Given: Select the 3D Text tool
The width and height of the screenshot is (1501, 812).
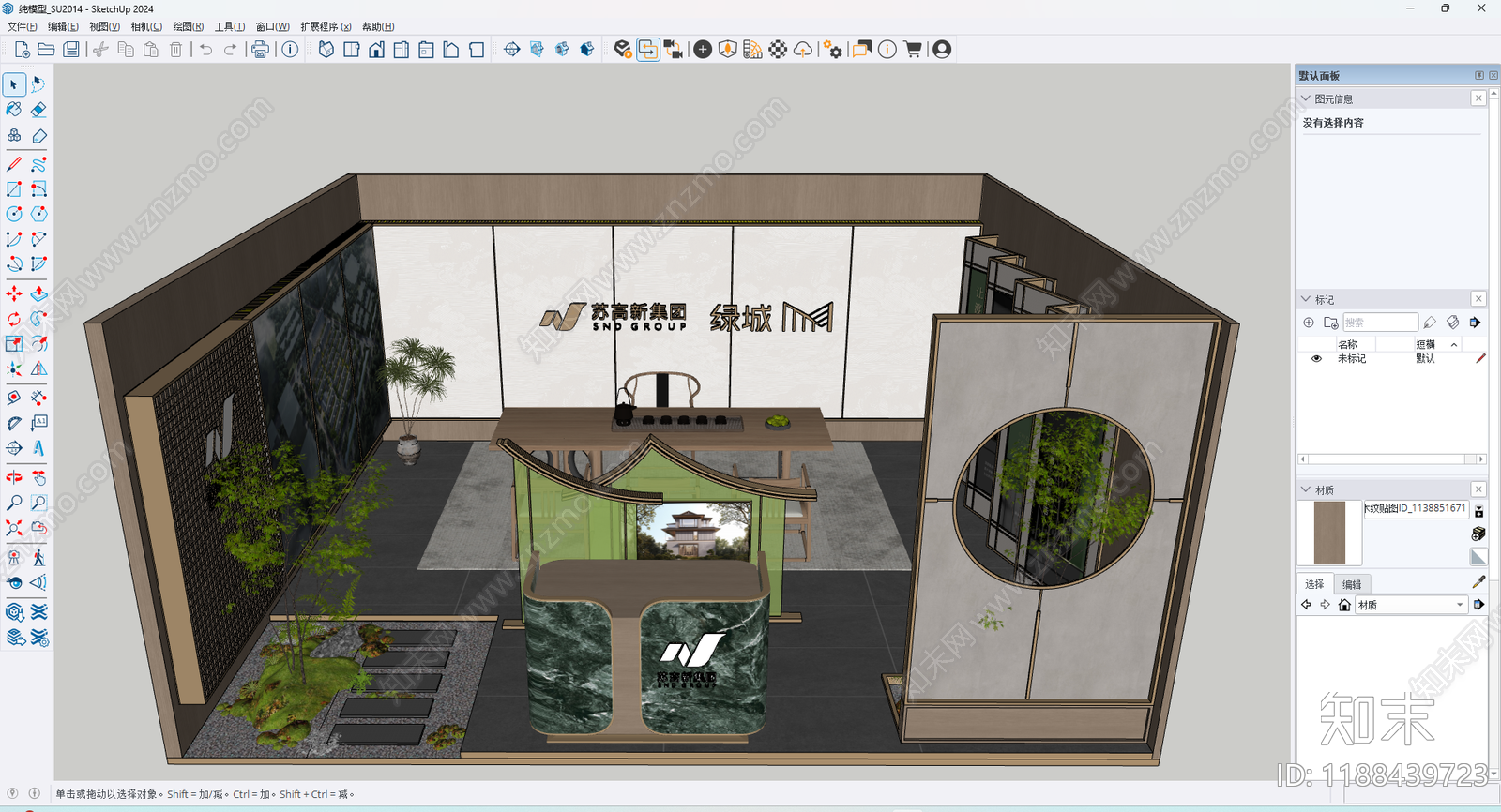Looking at the screenshot, I should tap(38, 449).
